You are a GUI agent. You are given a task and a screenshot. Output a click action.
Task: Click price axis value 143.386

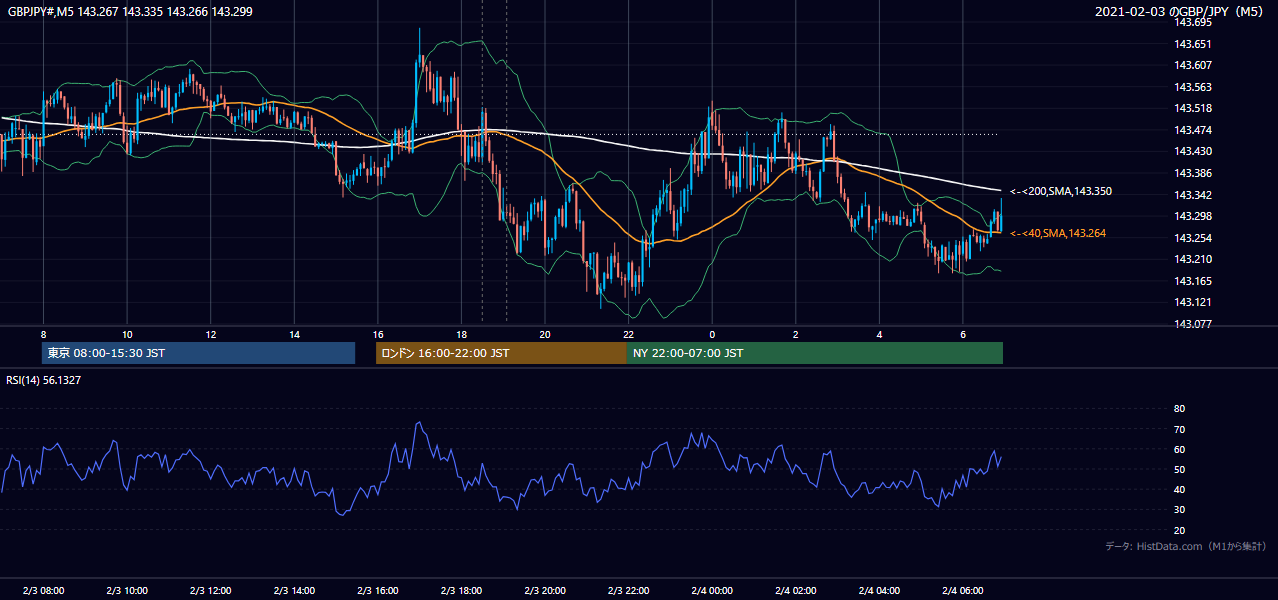[x=1194, y=173]
